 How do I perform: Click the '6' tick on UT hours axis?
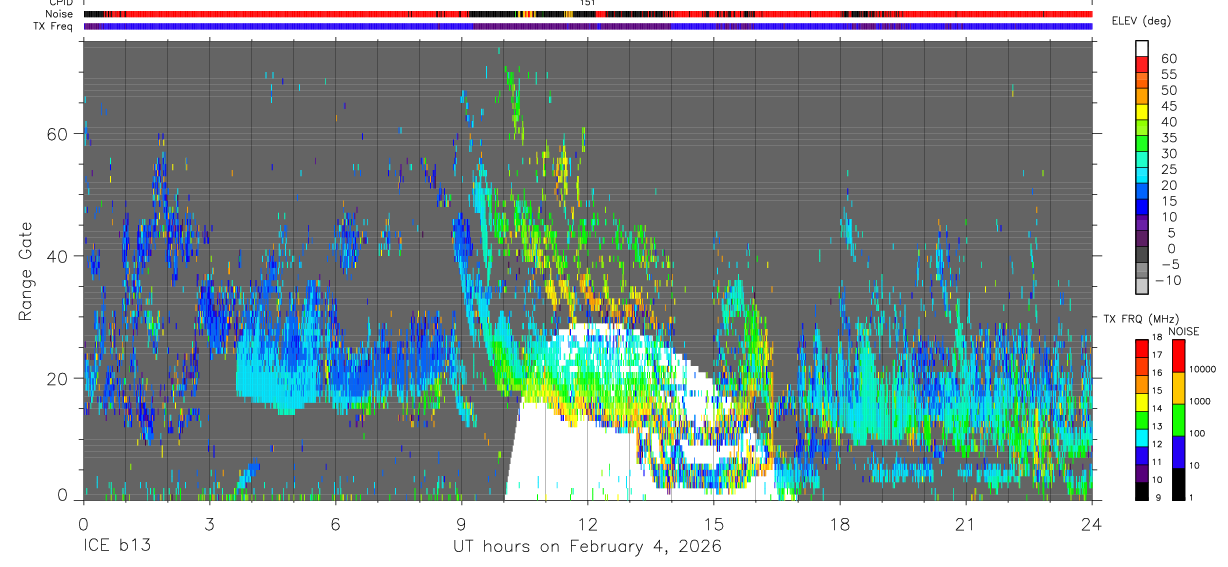click(335, 524)
